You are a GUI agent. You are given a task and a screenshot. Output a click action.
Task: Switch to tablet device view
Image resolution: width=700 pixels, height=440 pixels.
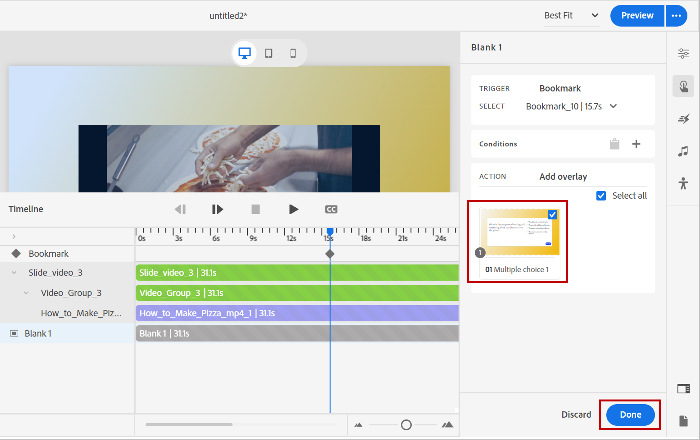pyautogui.click(x=269, y=53)
